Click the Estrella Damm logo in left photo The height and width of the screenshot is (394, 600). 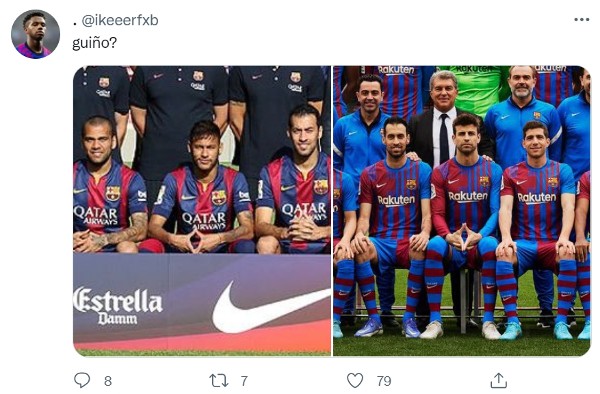click(x=118, y=306)
